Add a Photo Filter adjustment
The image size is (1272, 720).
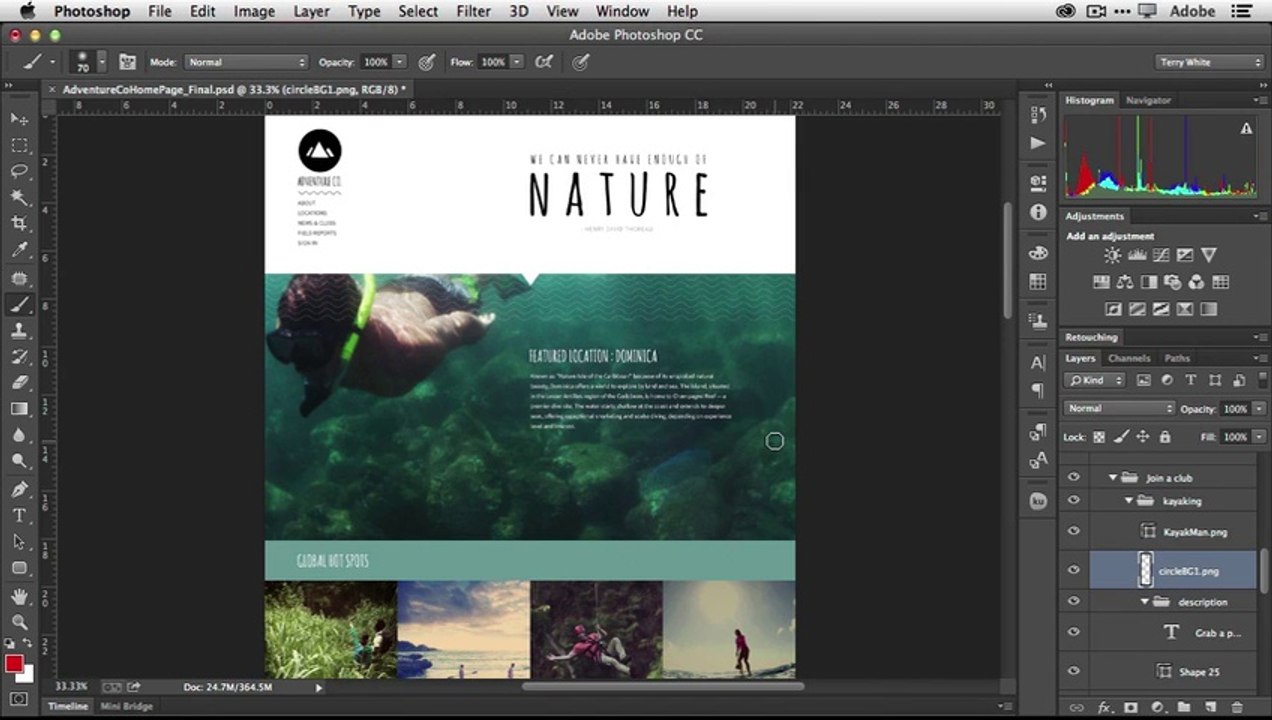click(1173, 282)
